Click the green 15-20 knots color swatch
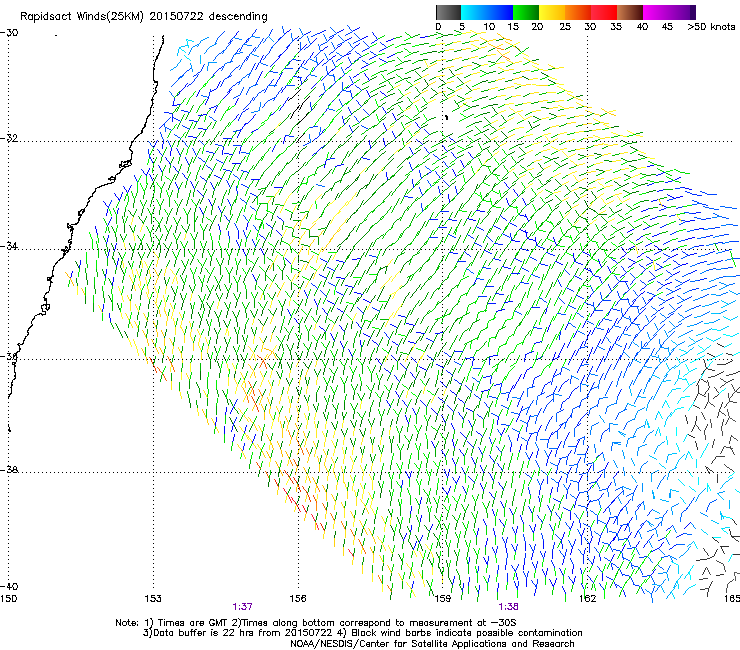The height and width of the screenshot is (650, 740). point(526,12)
